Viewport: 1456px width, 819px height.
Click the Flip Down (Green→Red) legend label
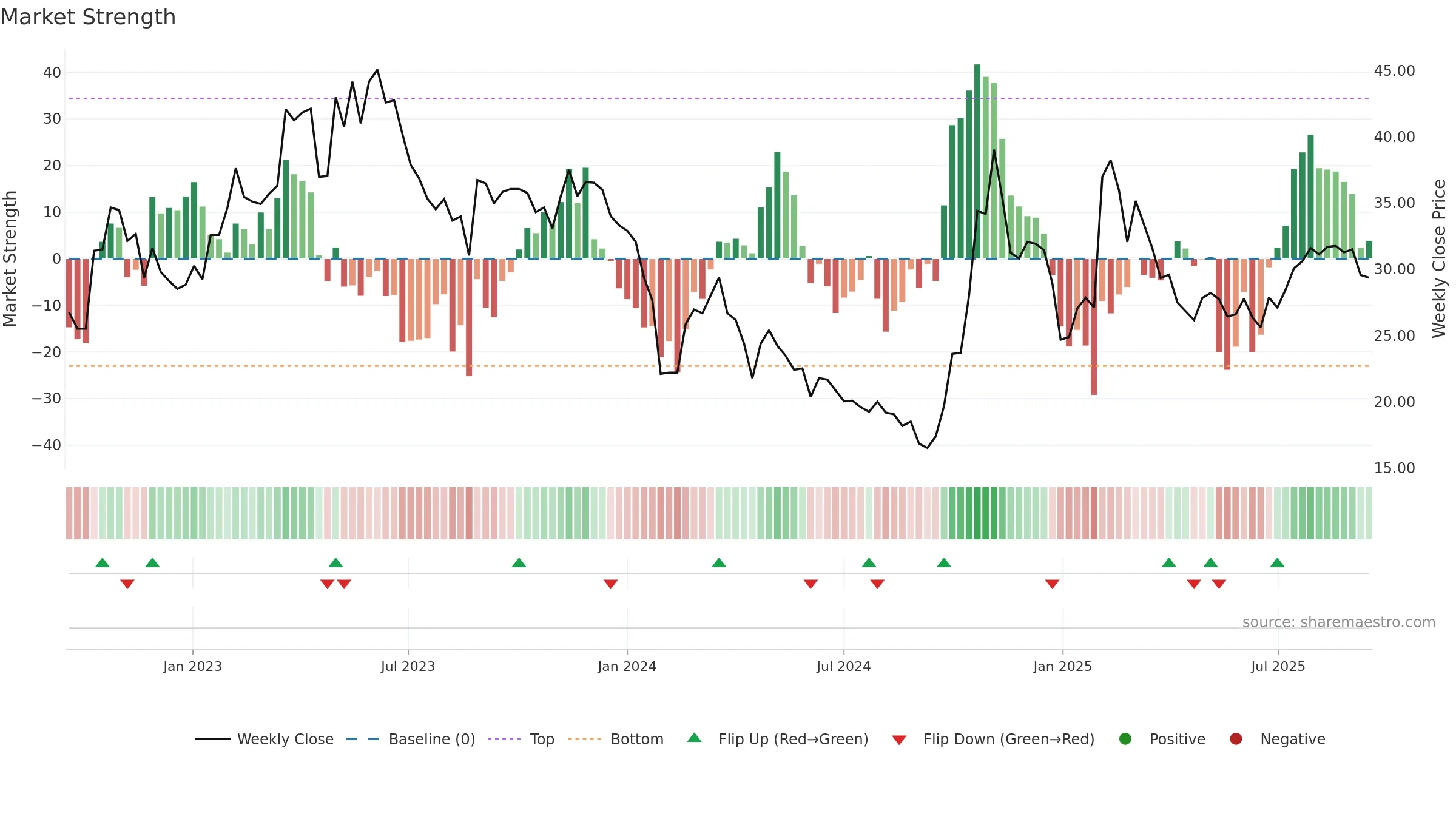(1009, 739)
